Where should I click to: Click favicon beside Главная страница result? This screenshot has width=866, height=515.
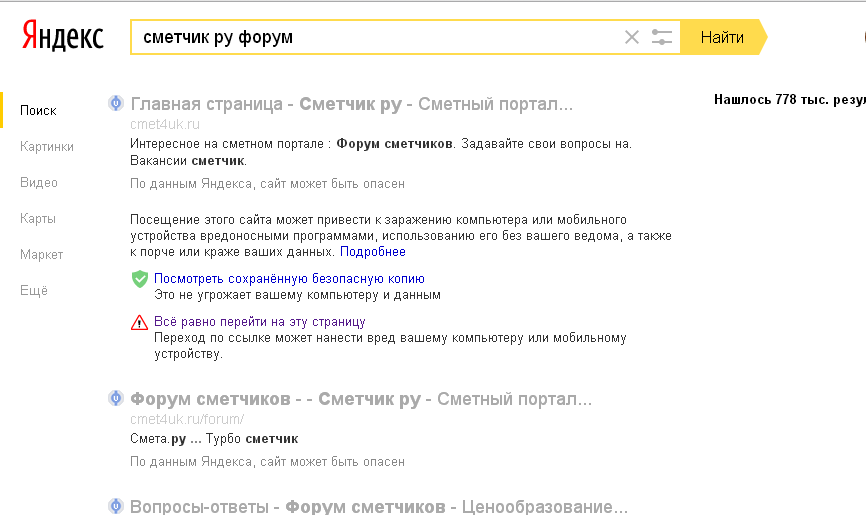(115, 103)
